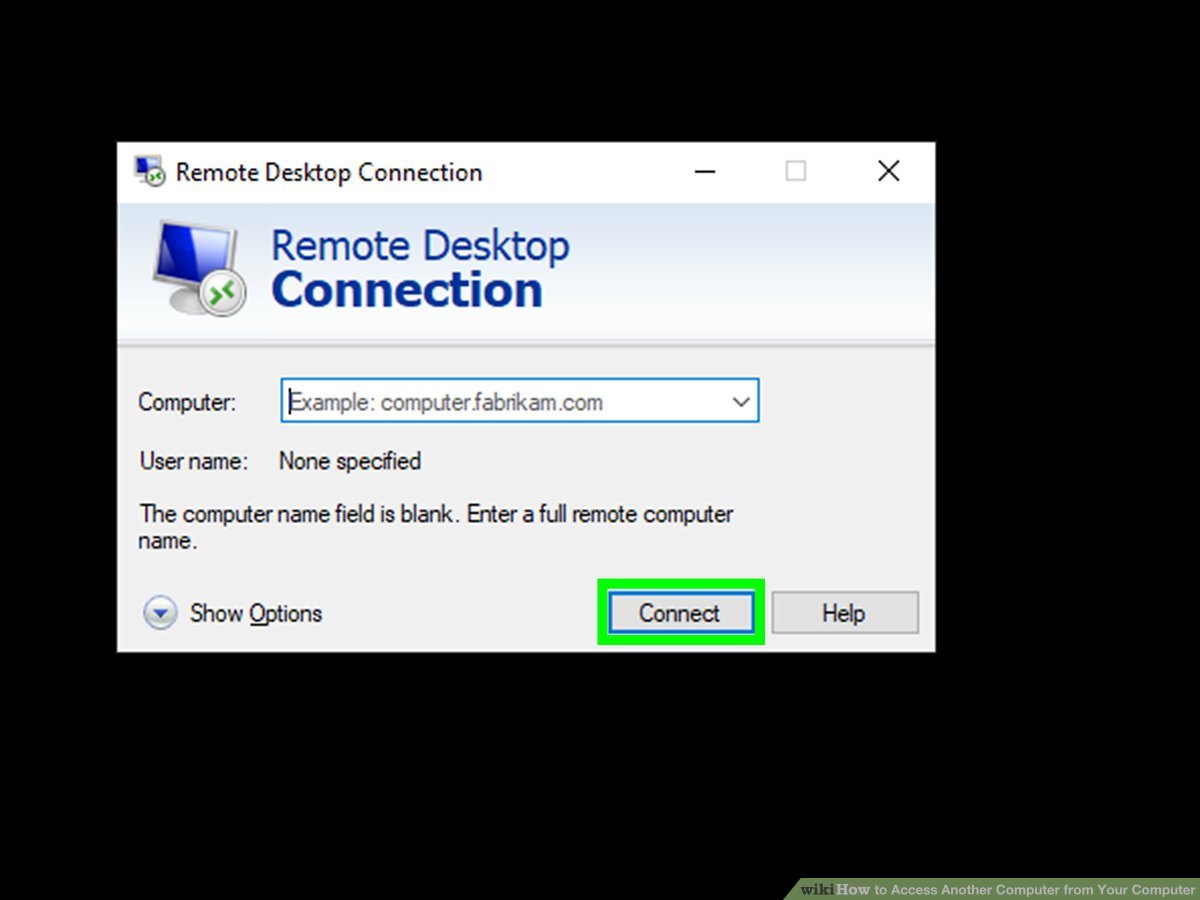Click the Connect button
The image size is (1200, 900).
[x=681, y=613]
